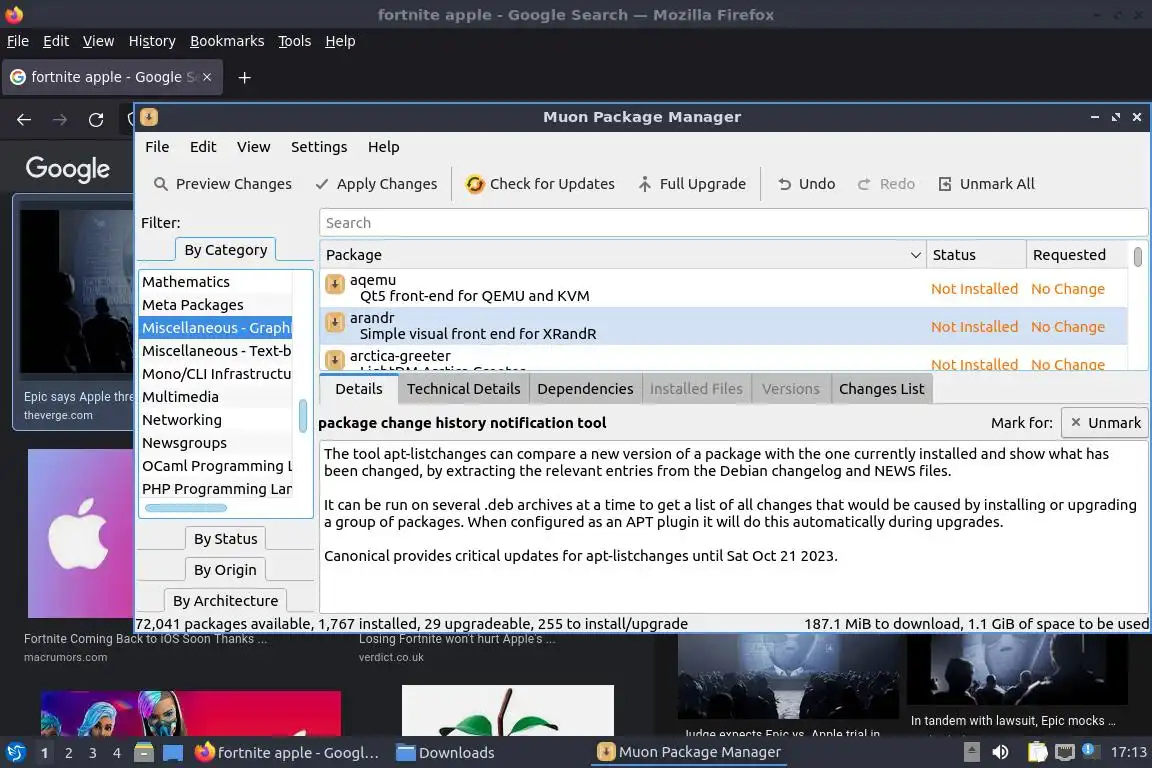Switch to the Technical Details tab
The height and width of the screenshot is (768, 1152).
[464, 389]
